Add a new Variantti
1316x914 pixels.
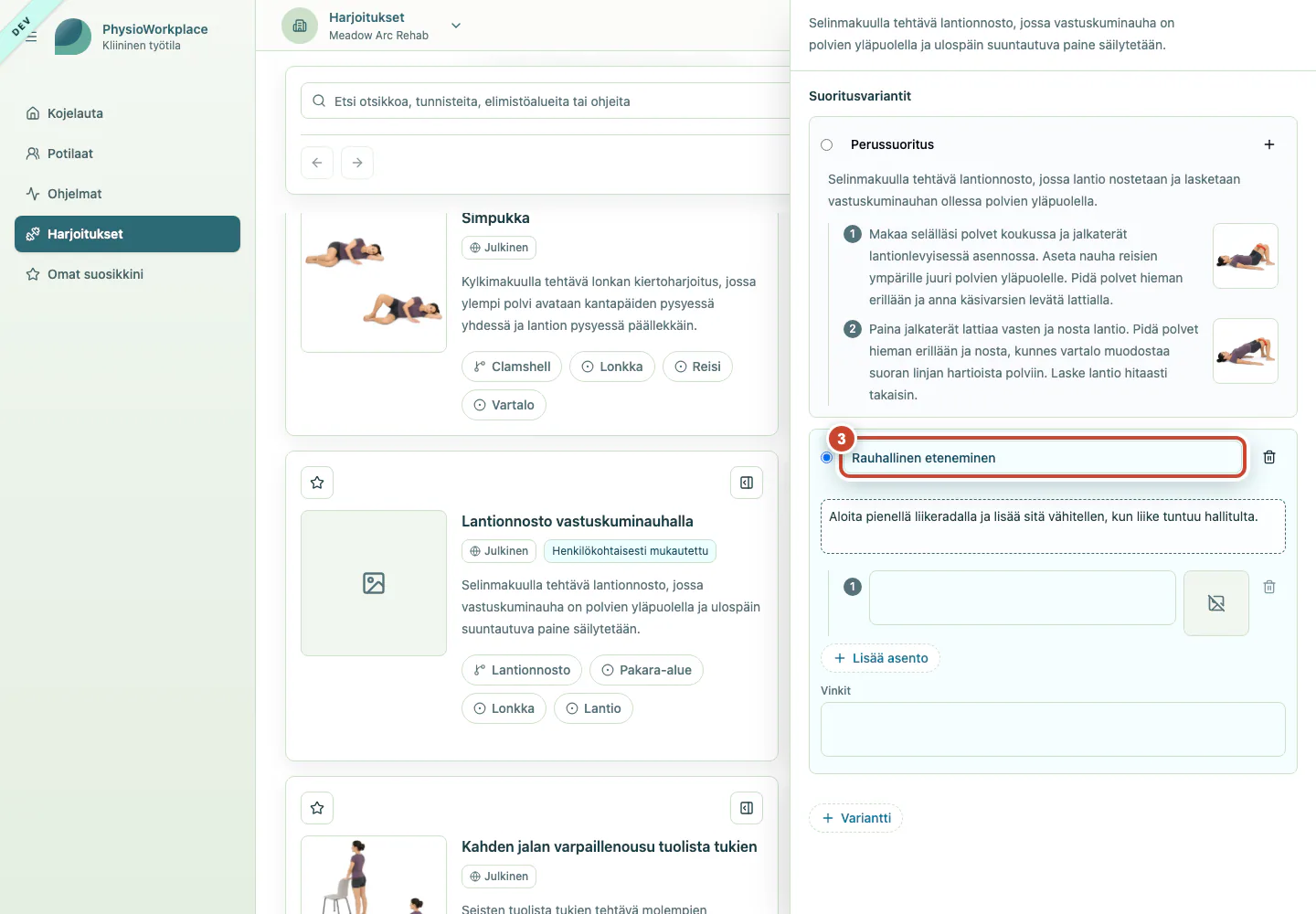pos(856,818)
